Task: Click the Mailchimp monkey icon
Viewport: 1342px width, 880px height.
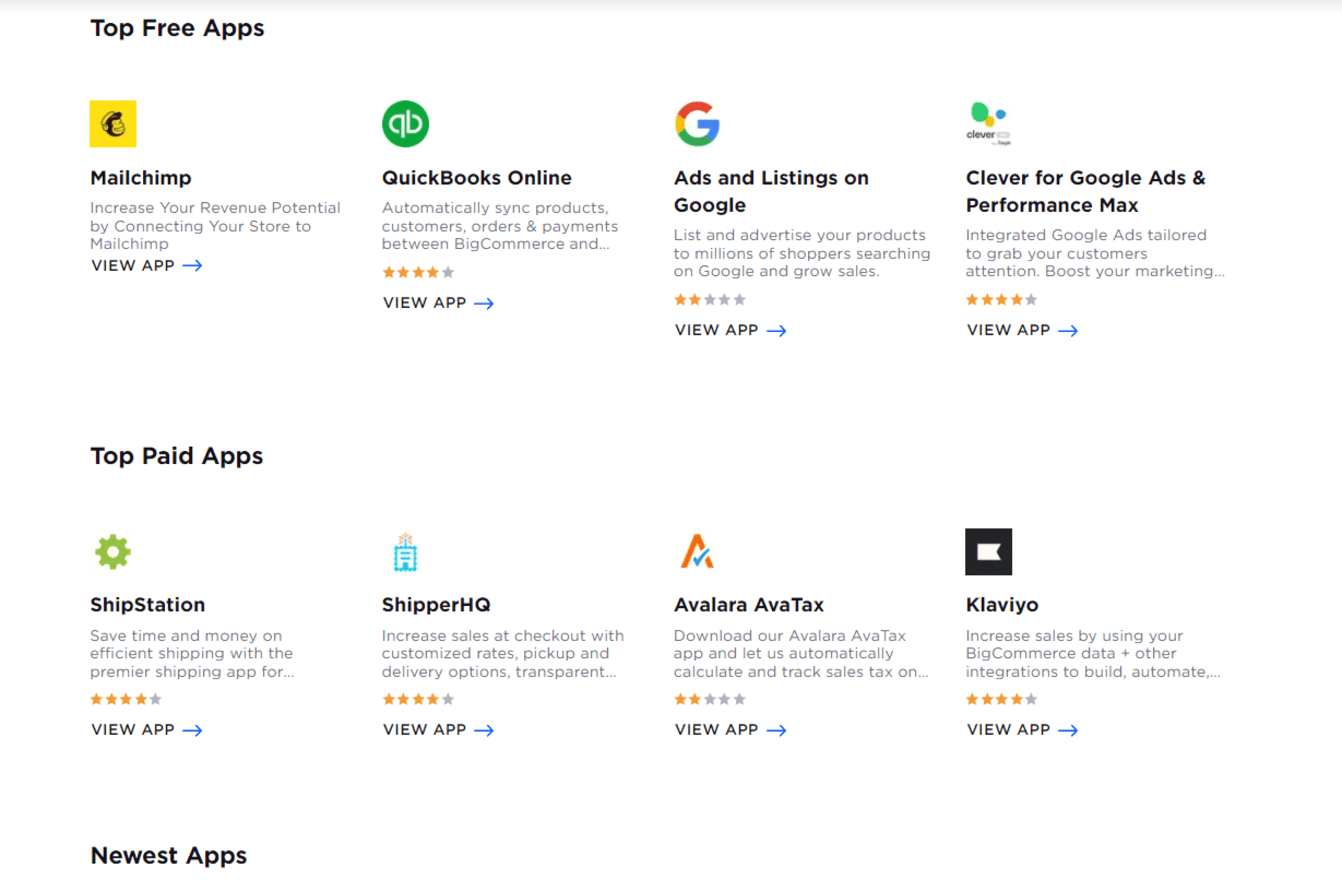Action: tap(113, 124)
